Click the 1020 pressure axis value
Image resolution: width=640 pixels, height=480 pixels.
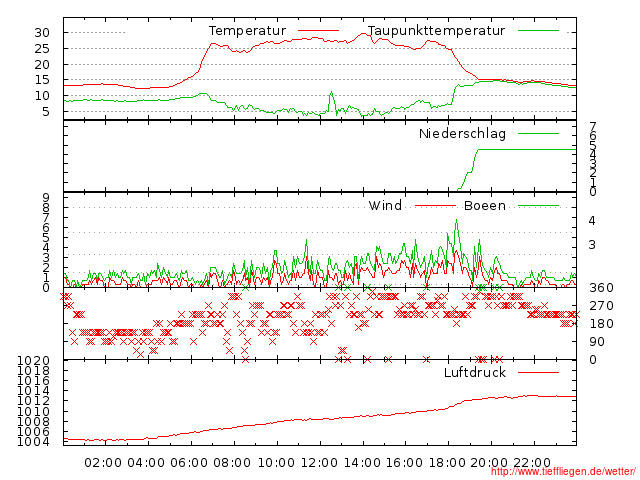(x=33, y=360)
